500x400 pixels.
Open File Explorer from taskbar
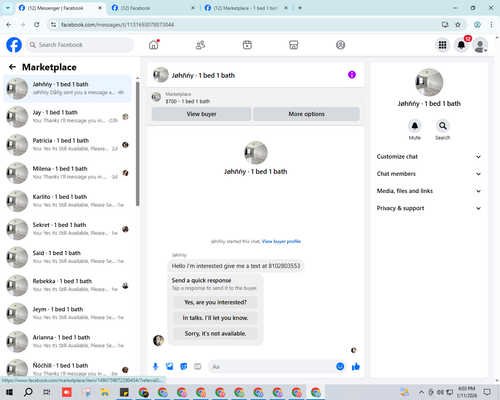click(105, 392)
